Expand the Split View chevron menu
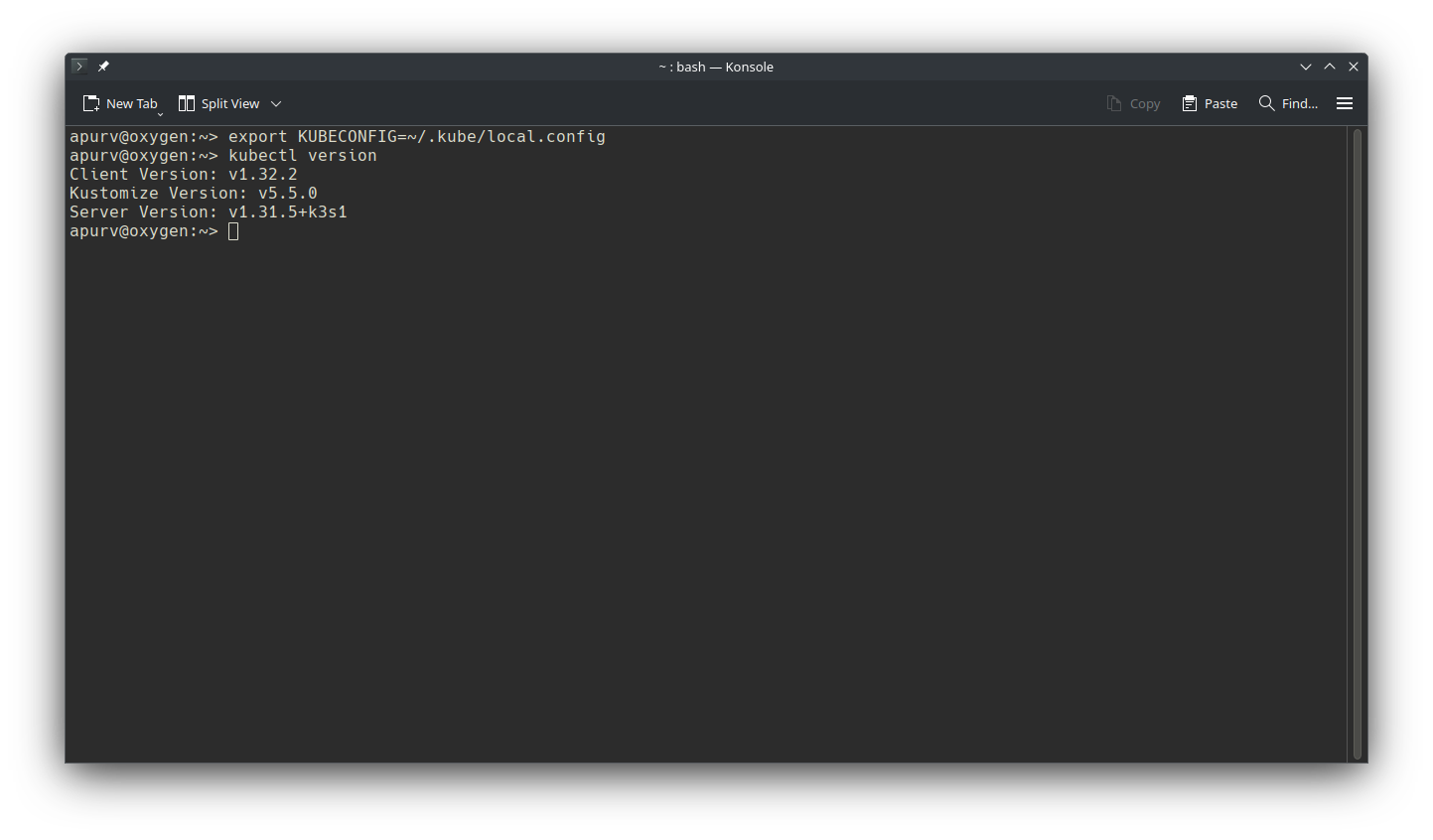 [x=276, y=103]
